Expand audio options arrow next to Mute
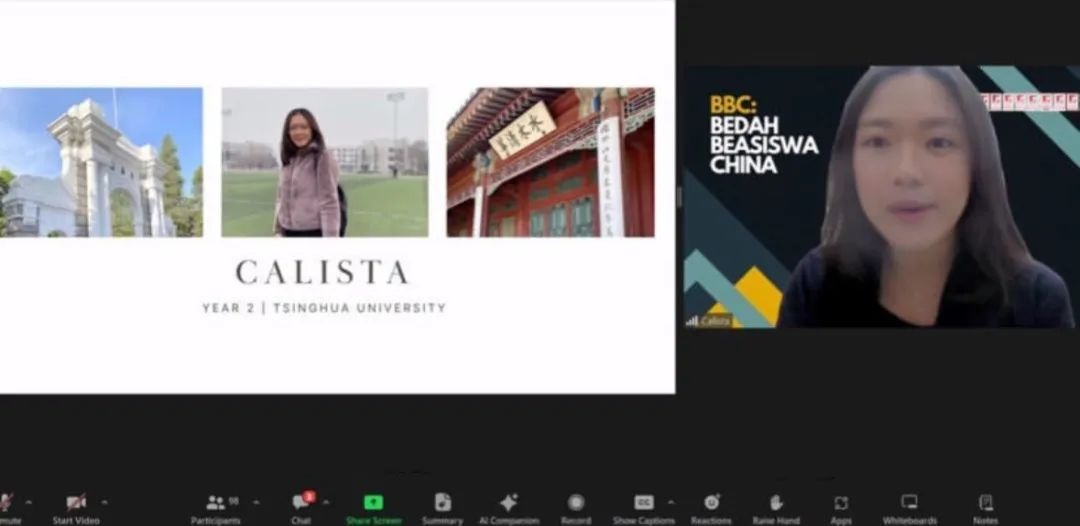This screenshot has height=526, width=1080. (x=28, y=502)
